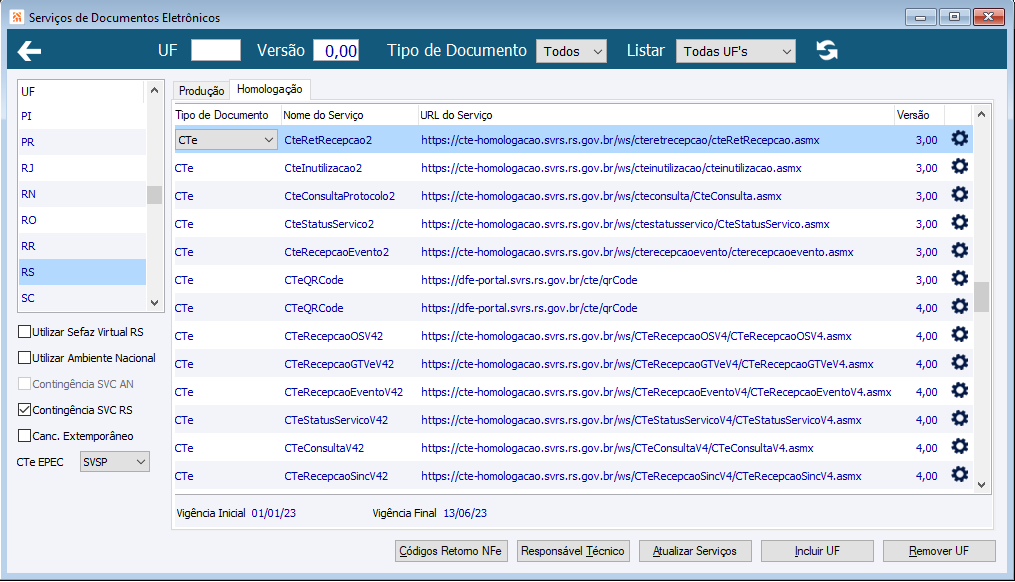Select RN in UF list
The height and width of the screenshot is (582, 1015).
click(82, 194)
